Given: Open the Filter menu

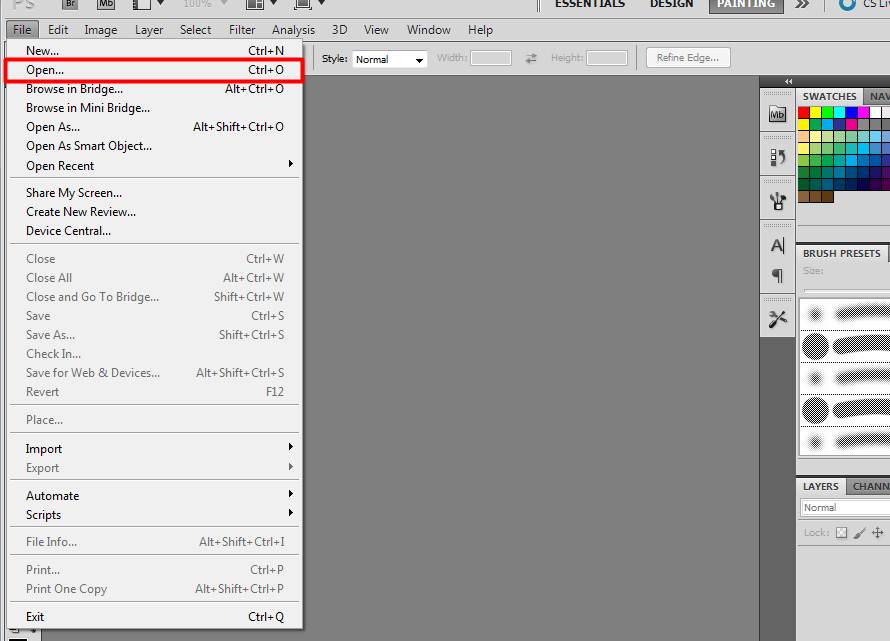Looking at the screenshot, I should click(x=242, y=30).
